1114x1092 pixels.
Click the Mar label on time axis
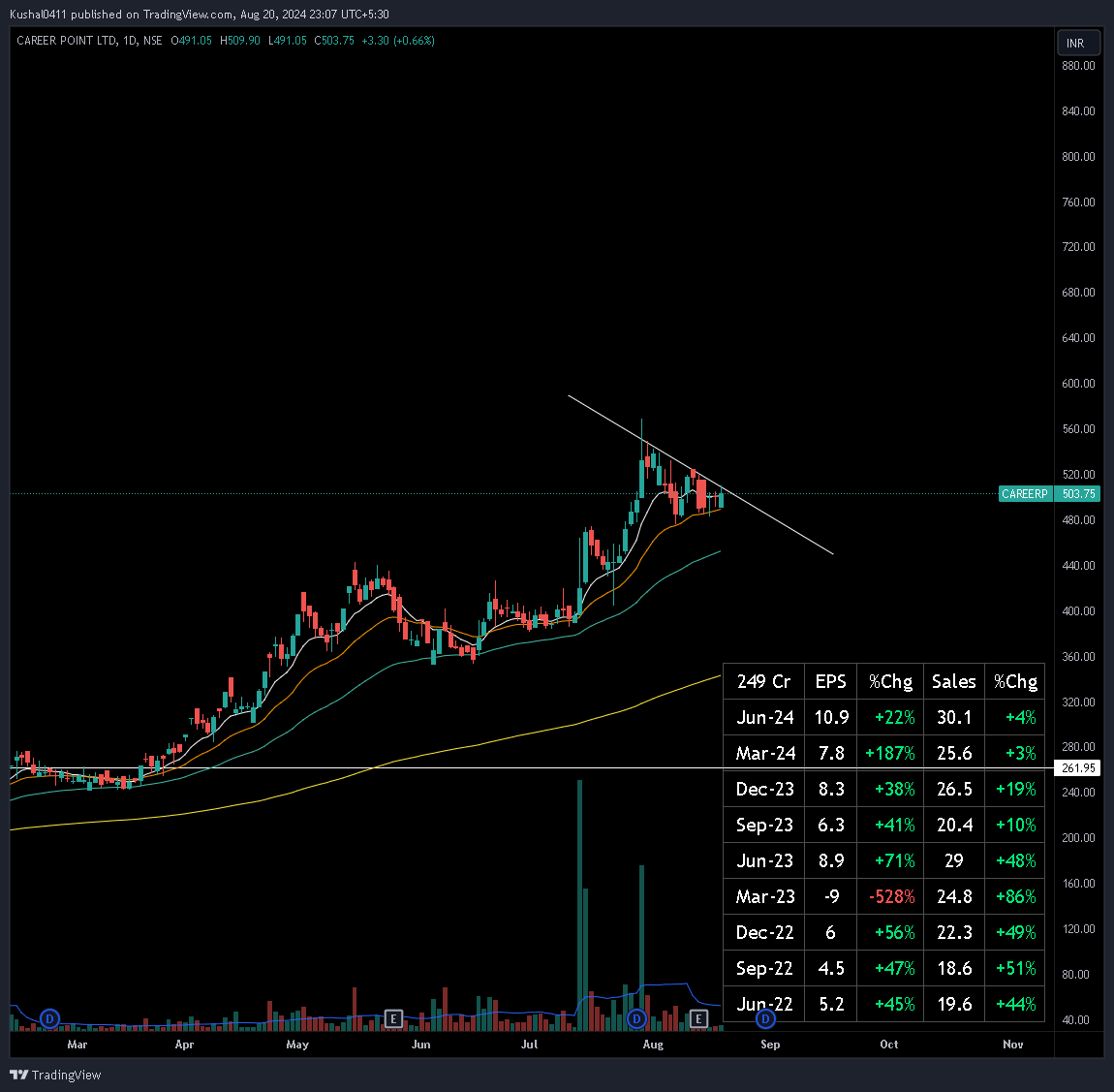[x=77, y=1045]
